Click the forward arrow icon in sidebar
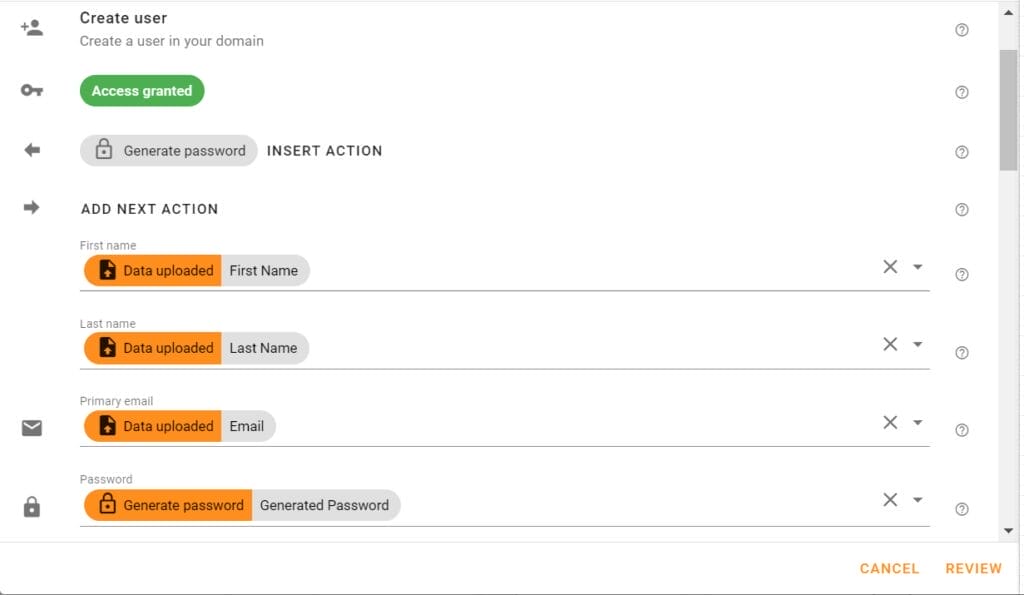The width and height of the screenshot is (1024, 595). [31, 207]
